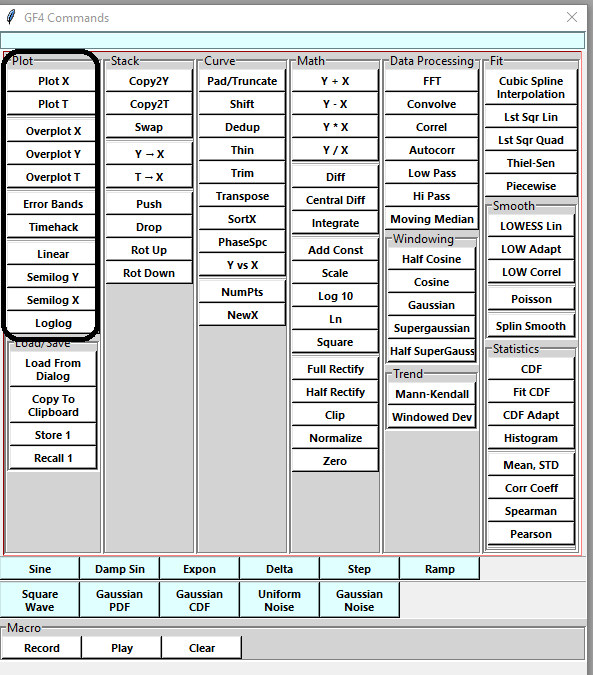Transpose the curve

pos(242,196)
